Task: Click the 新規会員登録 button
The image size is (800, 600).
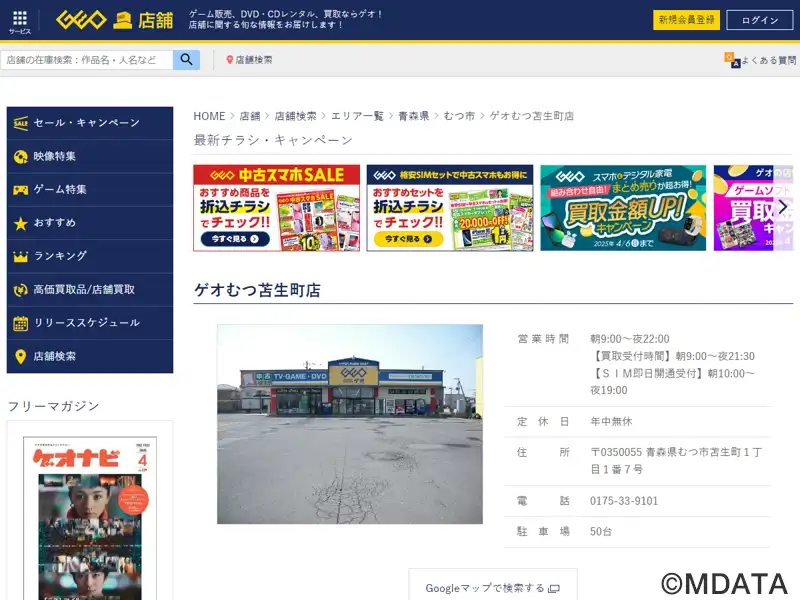Action: click(686, 20)
